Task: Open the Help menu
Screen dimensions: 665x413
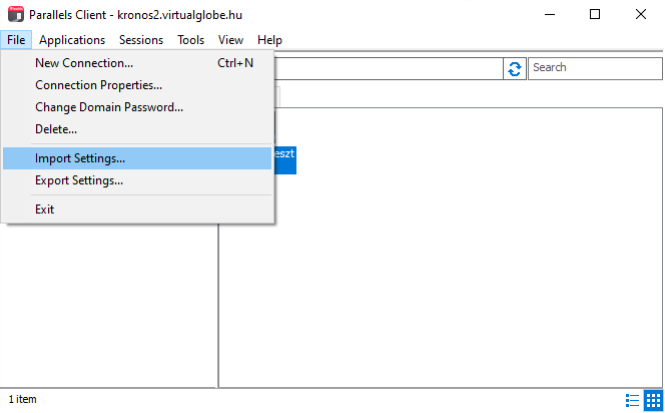Action: (270, 40)
